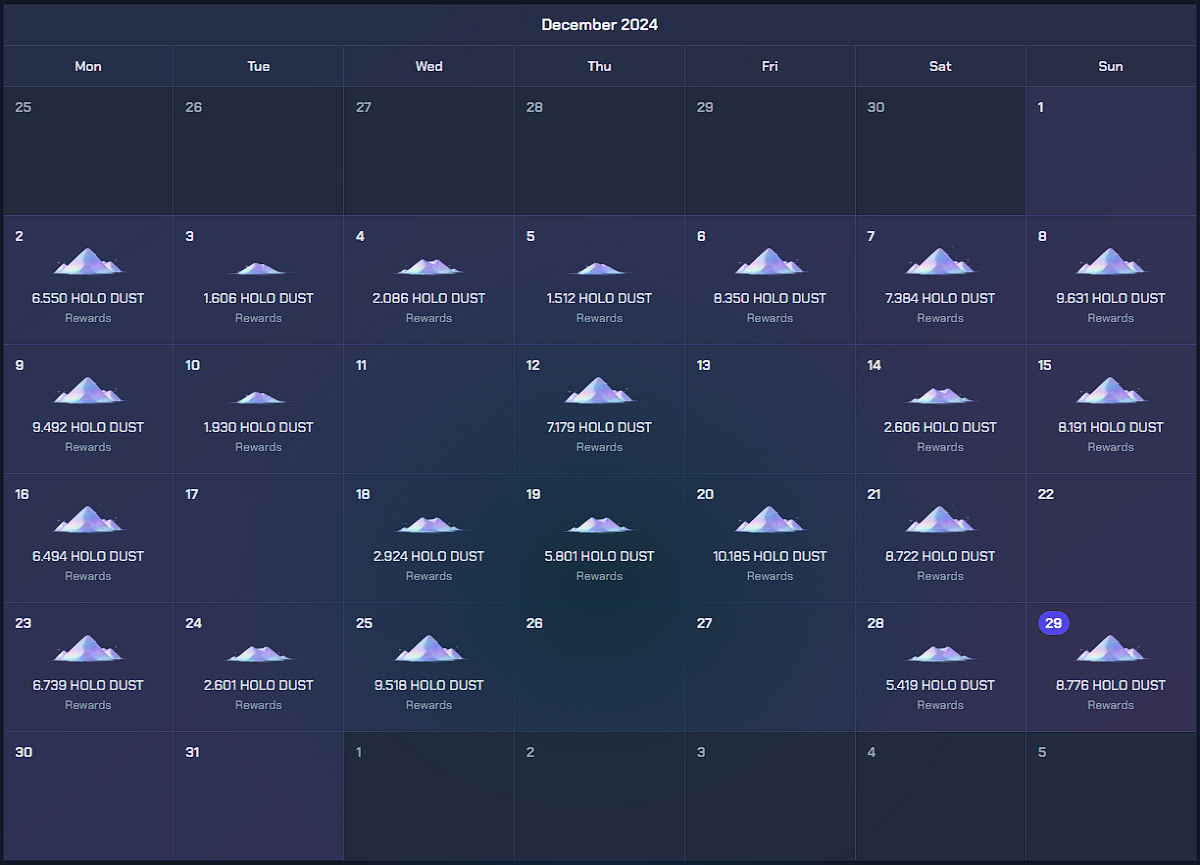
Task: Click the Thu column header
Action: click(599, 66)
